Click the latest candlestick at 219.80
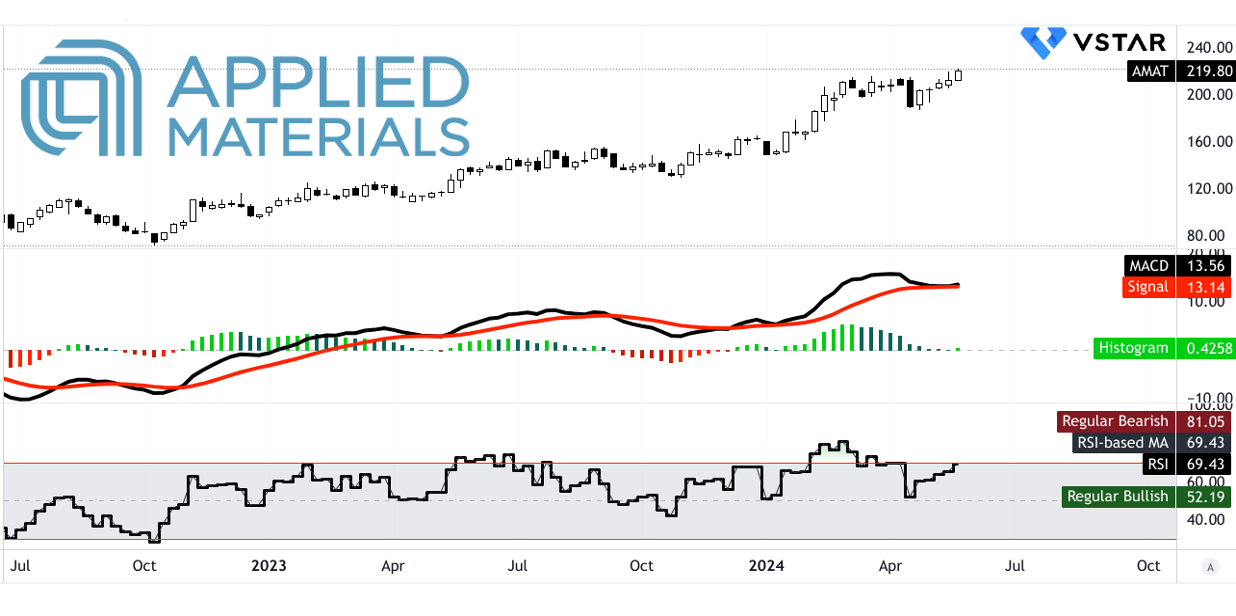 [958, 75]
